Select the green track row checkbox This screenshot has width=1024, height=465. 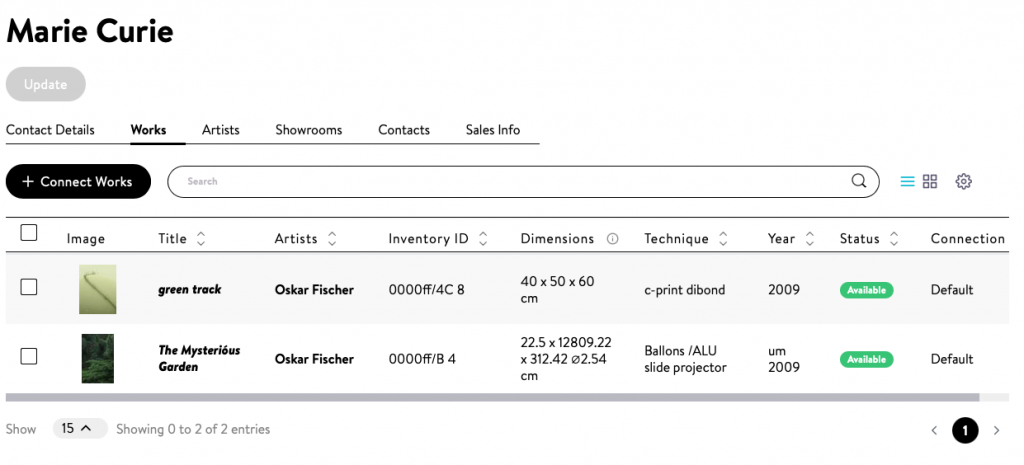point(29,287)
